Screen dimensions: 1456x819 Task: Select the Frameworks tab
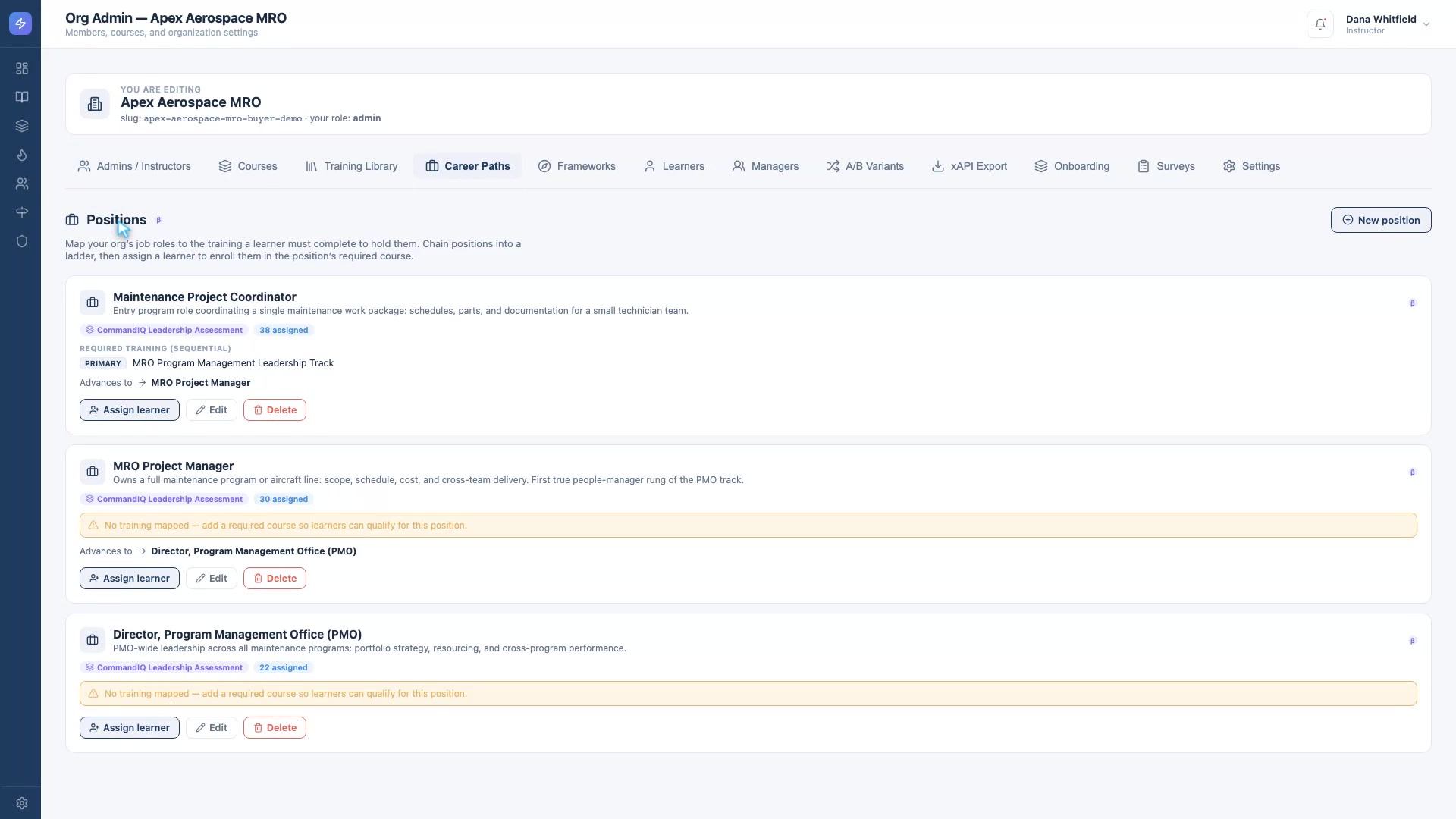pyautogui.click(x=577, y=166)
